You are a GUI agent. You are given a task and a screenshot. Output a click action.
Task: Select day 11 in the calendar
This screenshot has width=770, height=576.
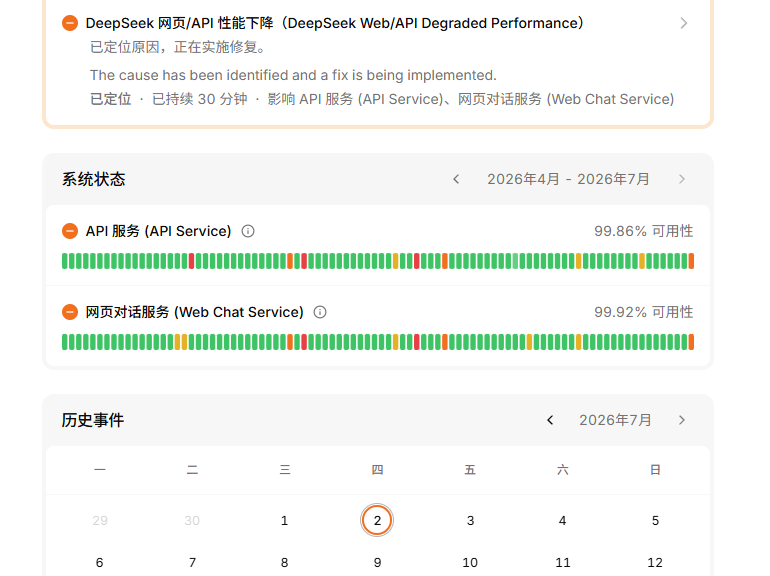point(562,562)
